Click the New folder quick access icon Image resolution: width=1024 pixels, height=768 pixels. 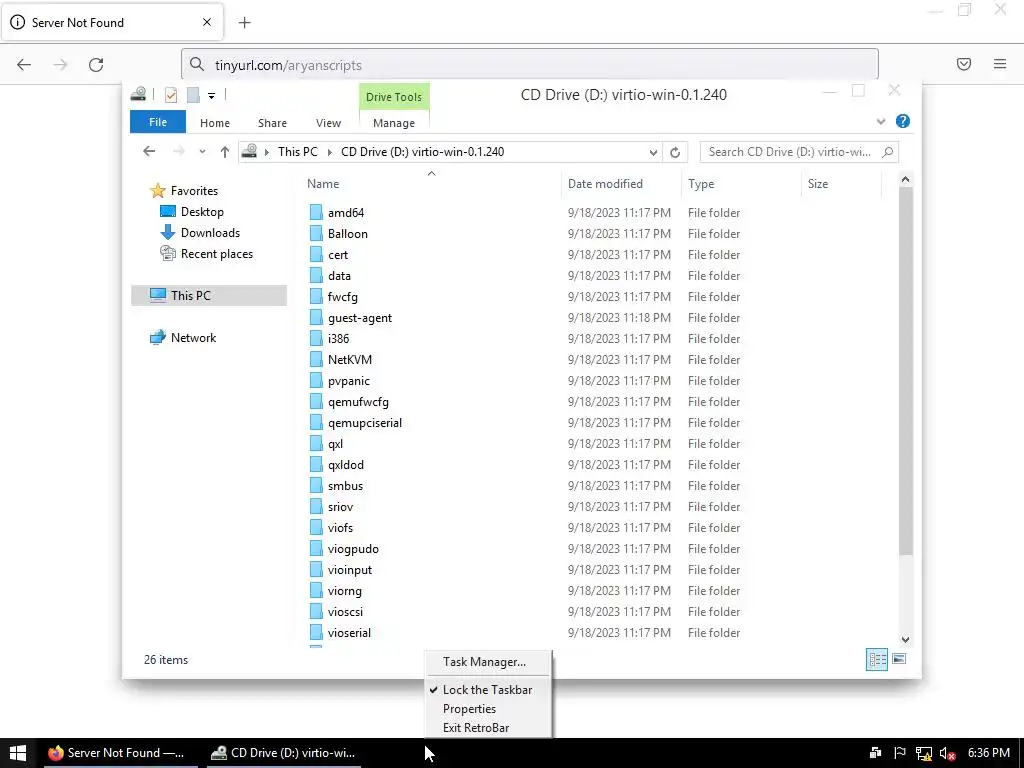[x=193, y=95]
